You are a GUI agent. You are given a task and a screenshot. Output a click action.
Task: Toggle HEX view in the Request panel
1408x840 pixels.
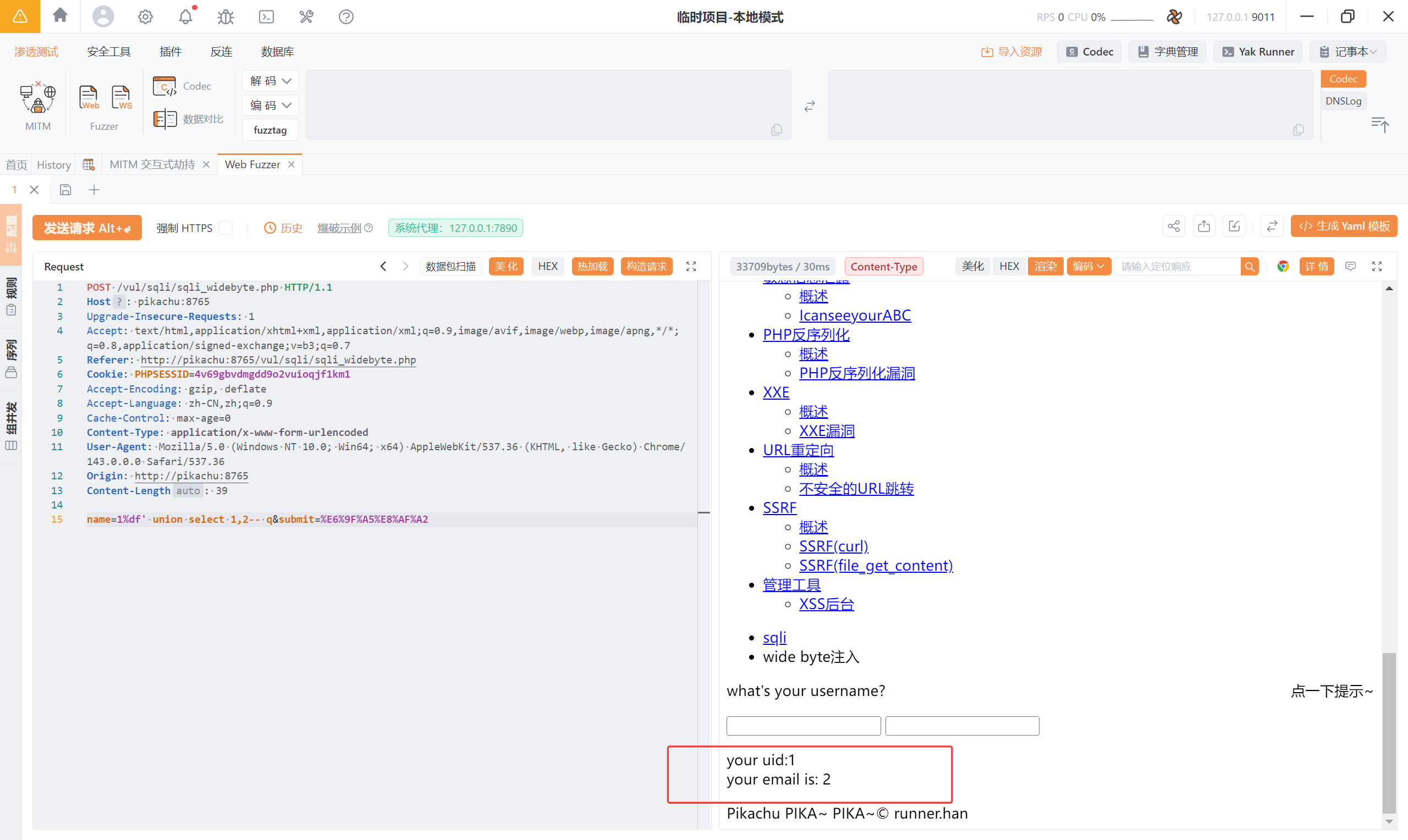(547, 267)
